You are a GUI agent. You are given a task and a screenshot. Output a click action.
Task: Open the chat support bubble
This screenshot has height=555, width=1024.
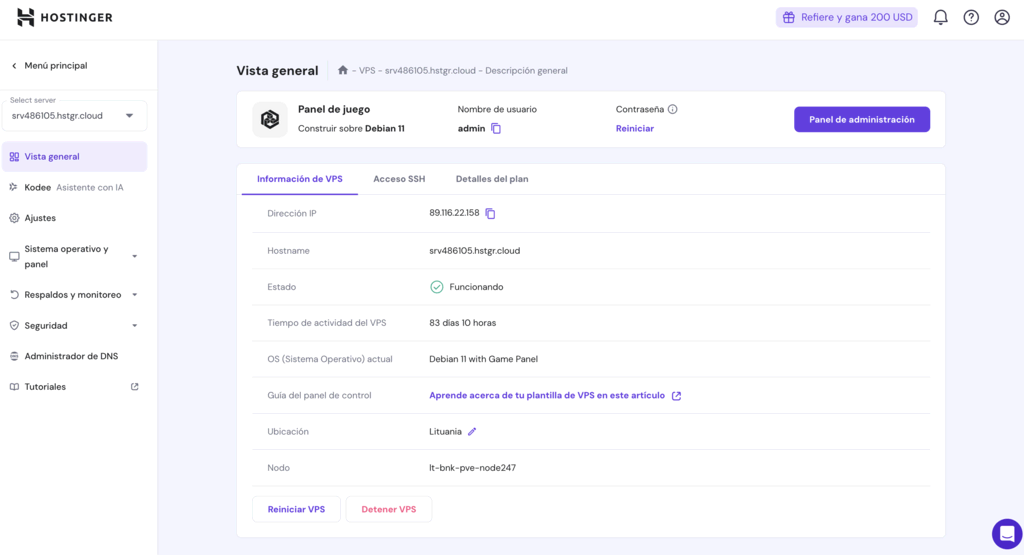coord(1006,533)
